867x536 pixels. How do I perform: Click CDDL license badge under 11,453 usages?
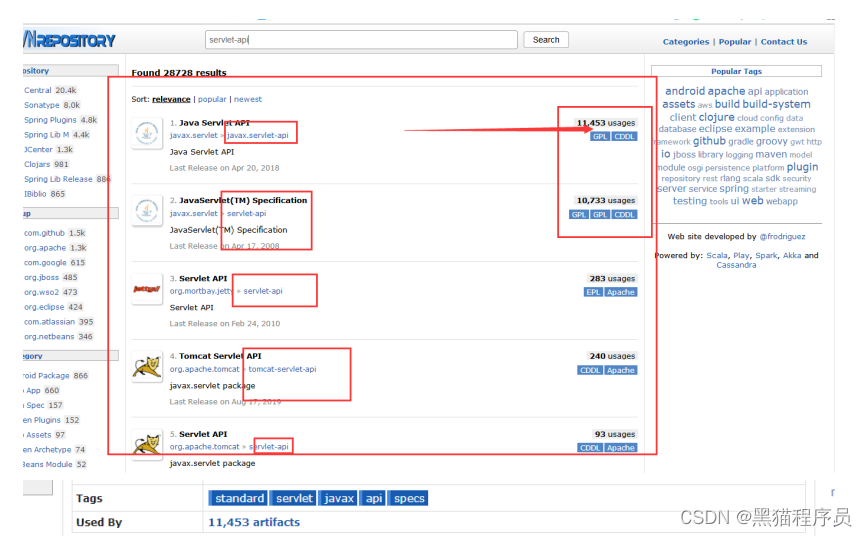624,137
